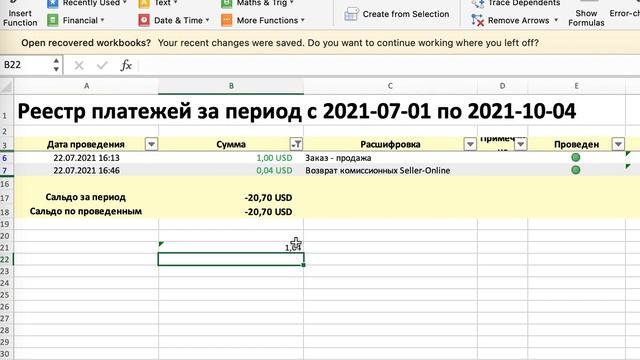Click the Проведен header cell
Screen dimensions: 640x360
tap(576, 144)
